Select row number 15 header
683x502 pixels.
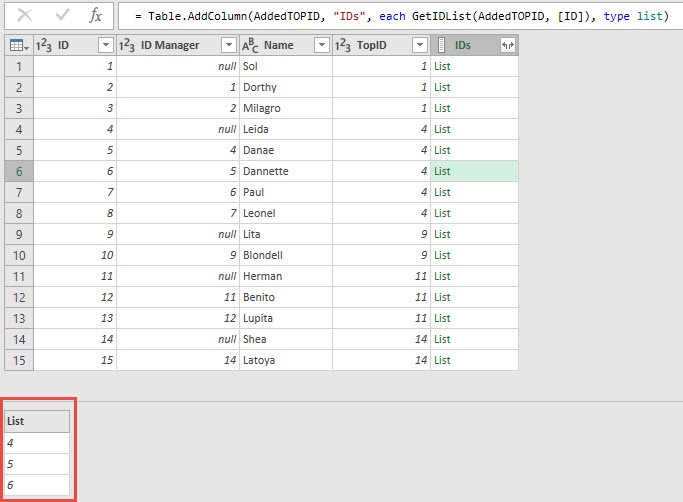pos(19,360)
